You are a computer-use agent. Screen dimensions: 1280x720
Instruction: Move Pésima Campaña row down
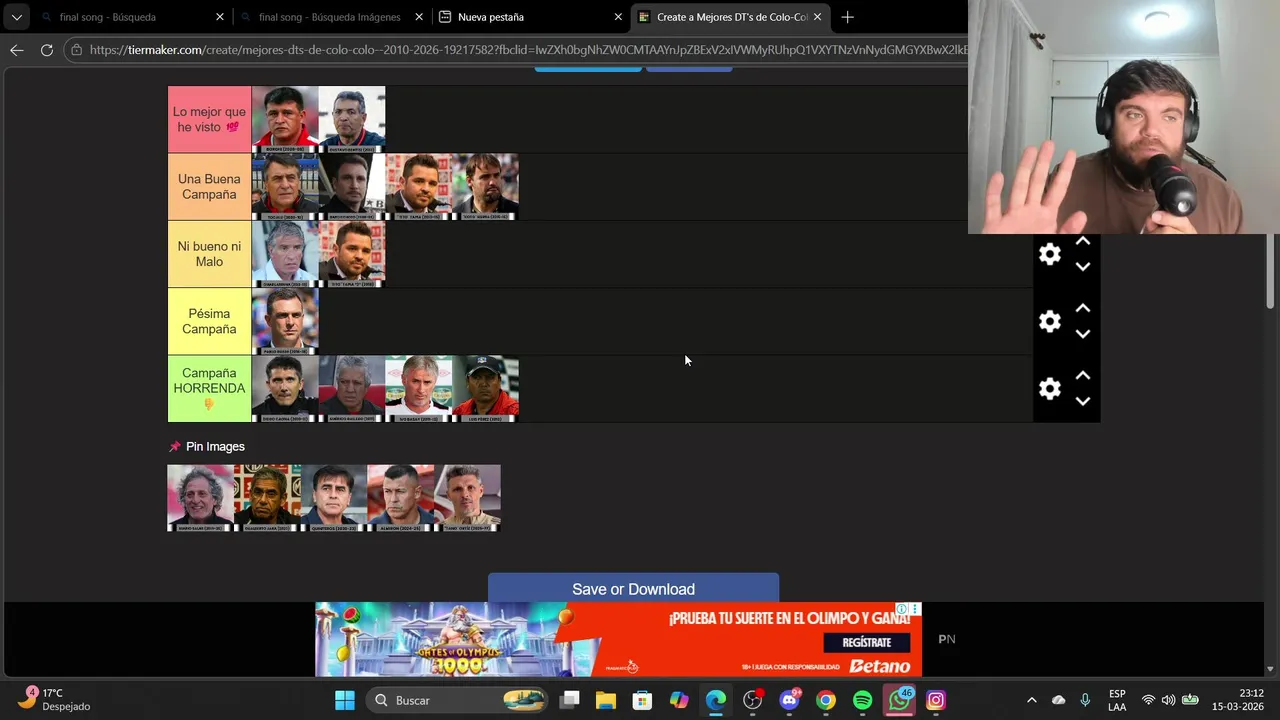click(x=1083, y=334)
